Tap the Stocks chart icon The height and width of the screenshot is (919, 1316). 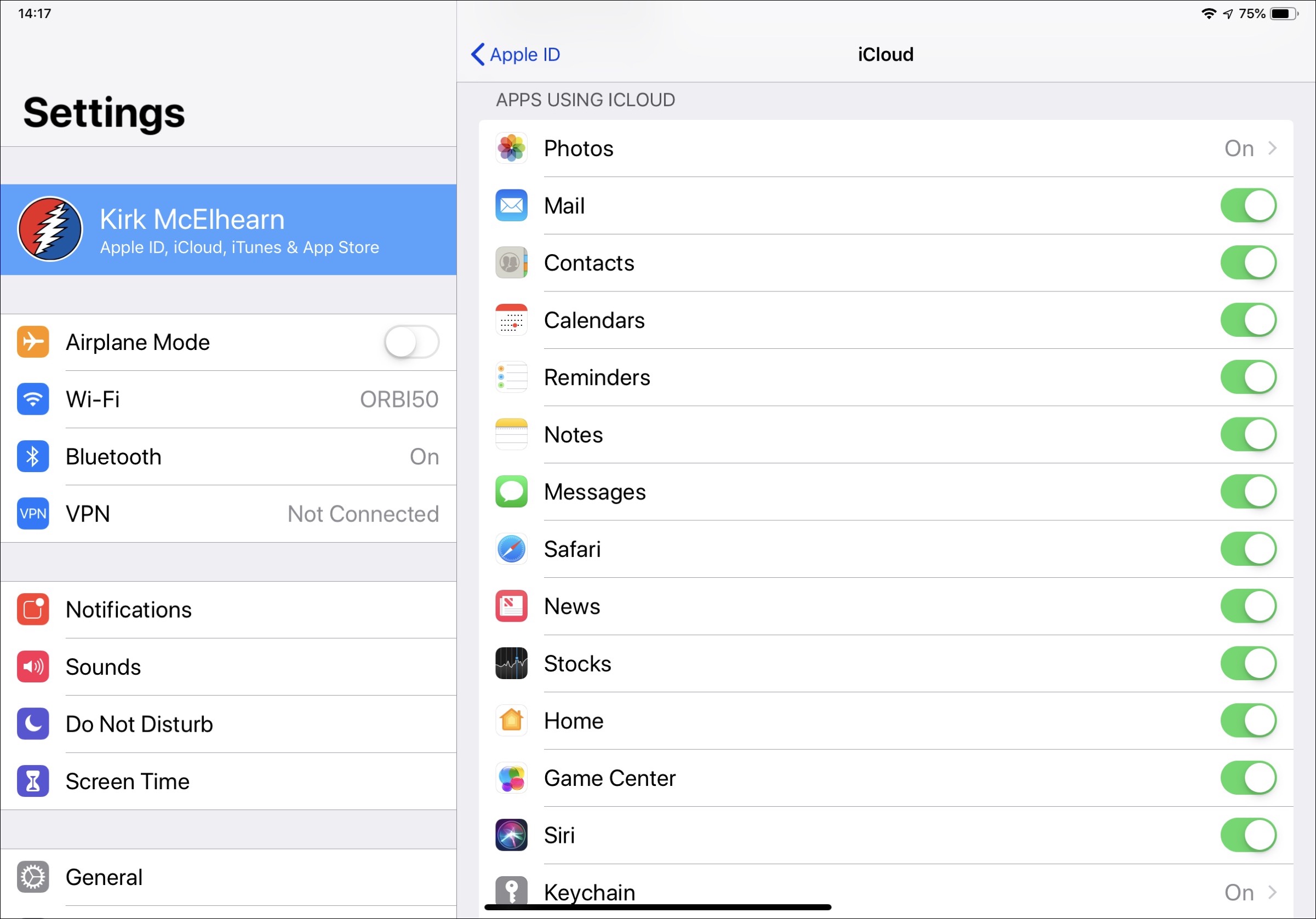coord(511,663)
